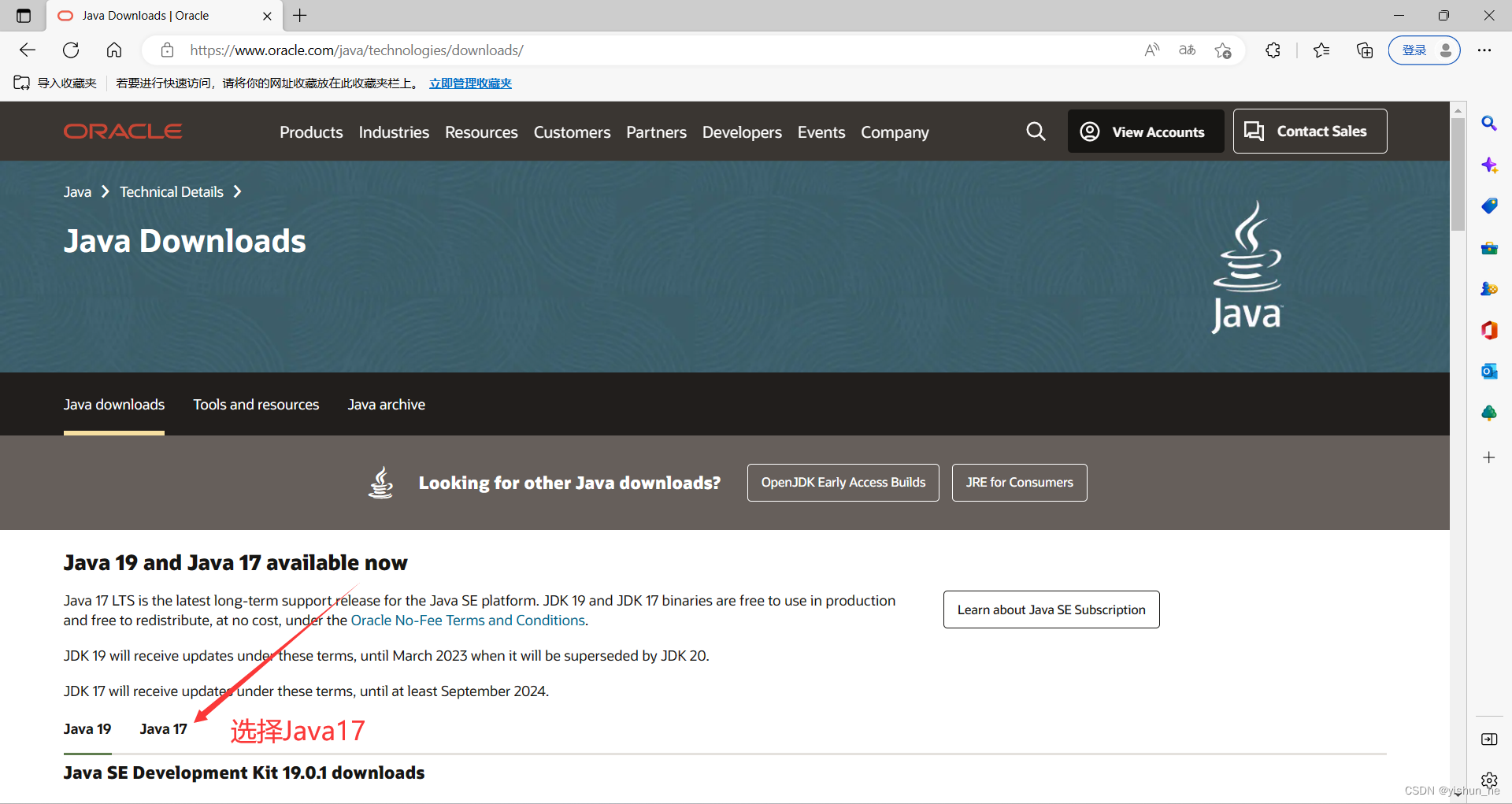Viewport: 1512px width, 804px height.
Task: Switch to Java archive tab
Action: pos(386,405)
